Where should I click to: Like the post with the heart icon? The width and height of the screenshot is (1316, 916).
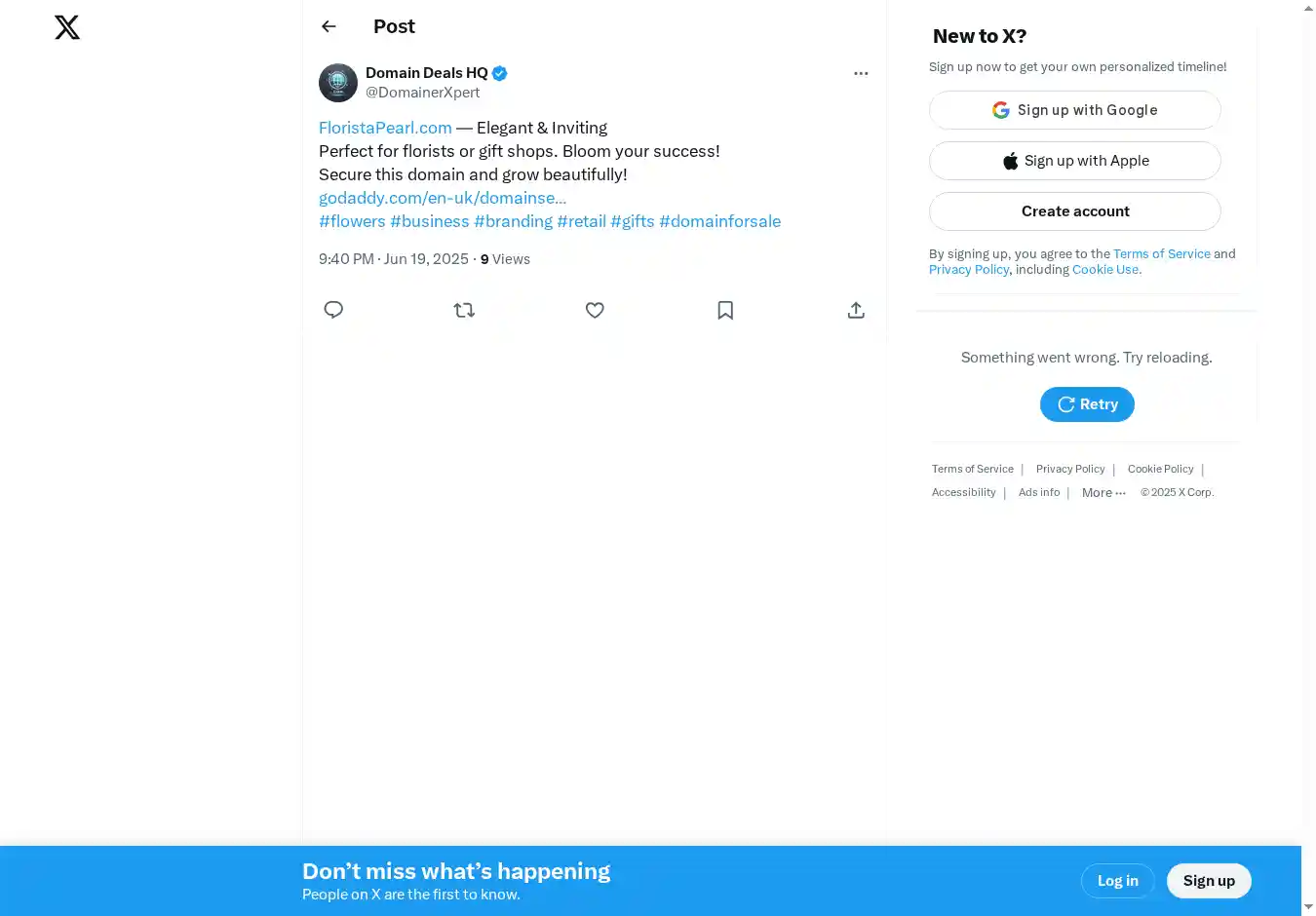point(595,310)
